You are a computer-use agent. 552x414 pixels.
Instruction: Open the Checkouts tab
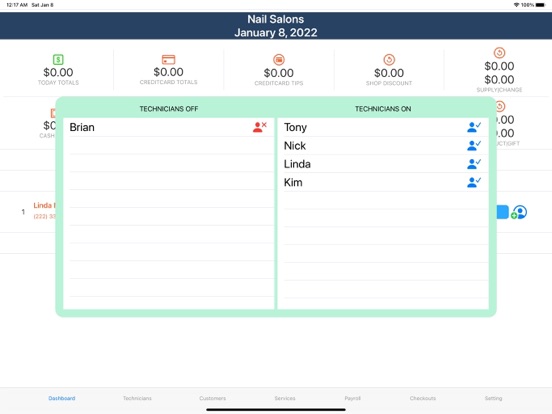(423, 398)
